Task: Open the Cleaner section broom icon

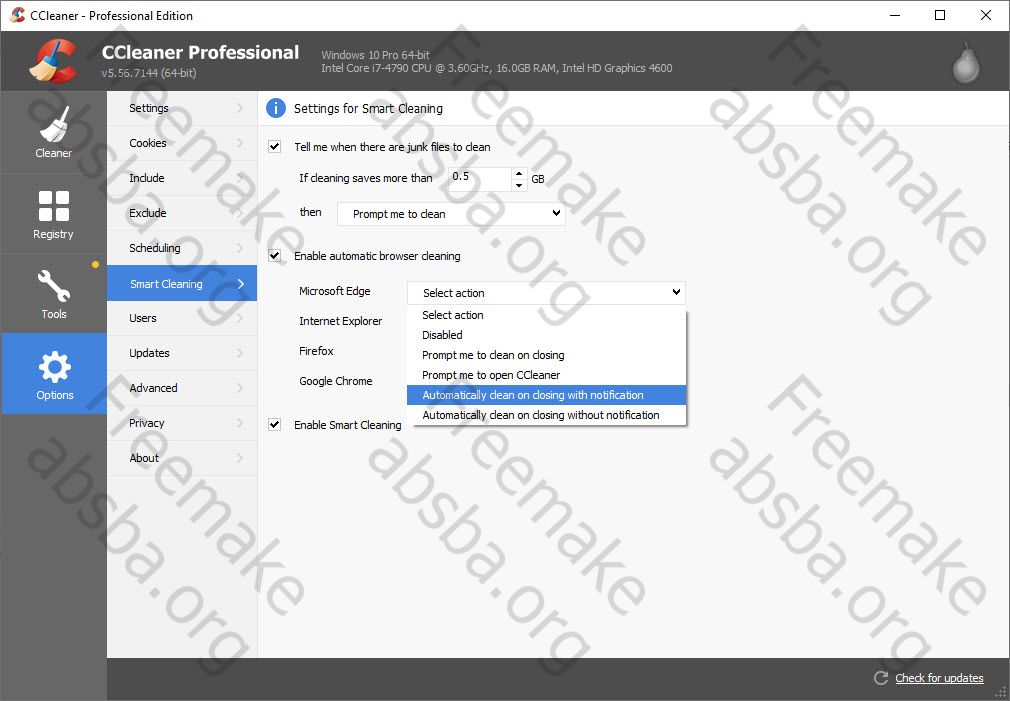Action: coord(53,124)
